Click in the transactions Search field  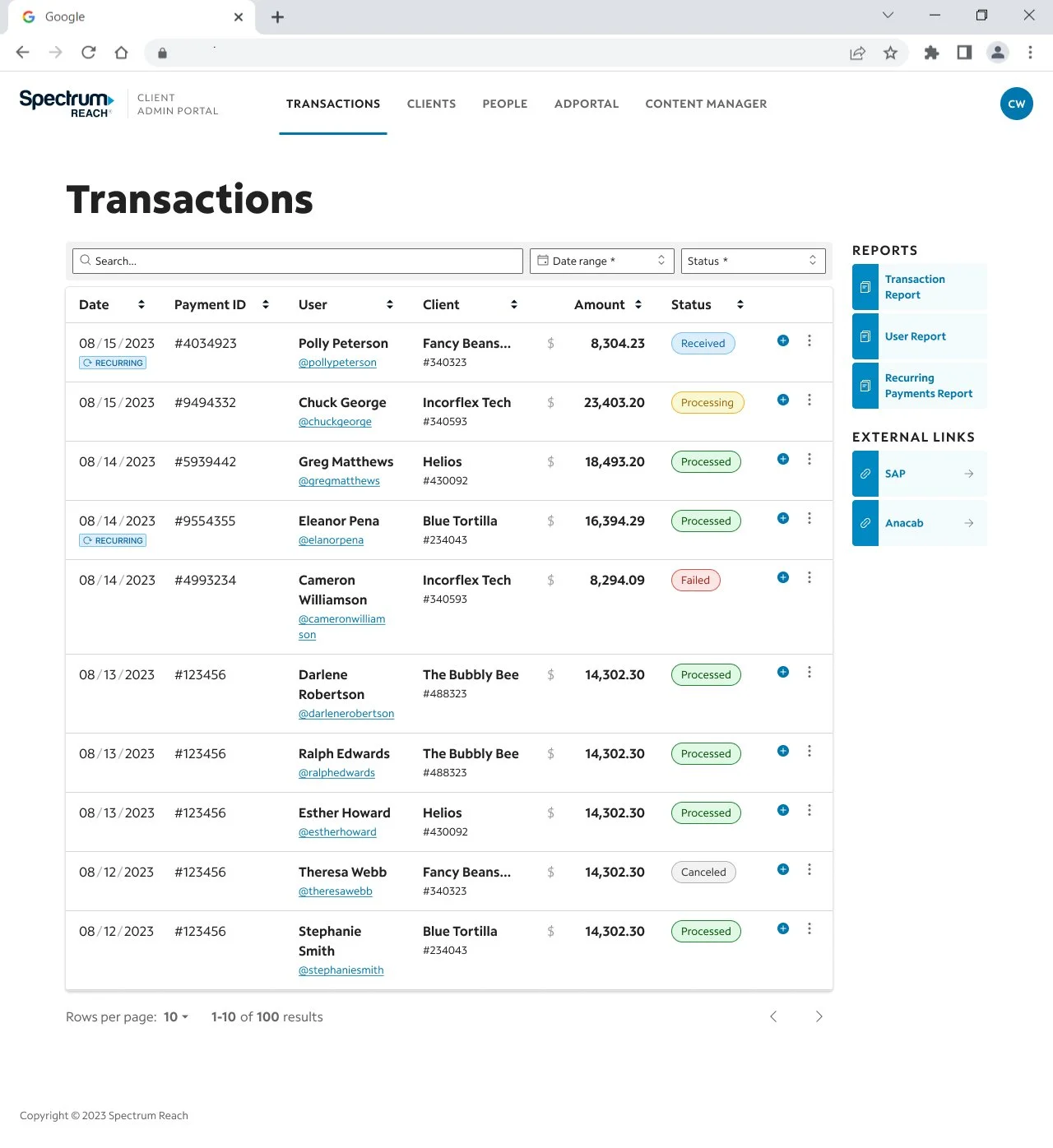point(298,261)
